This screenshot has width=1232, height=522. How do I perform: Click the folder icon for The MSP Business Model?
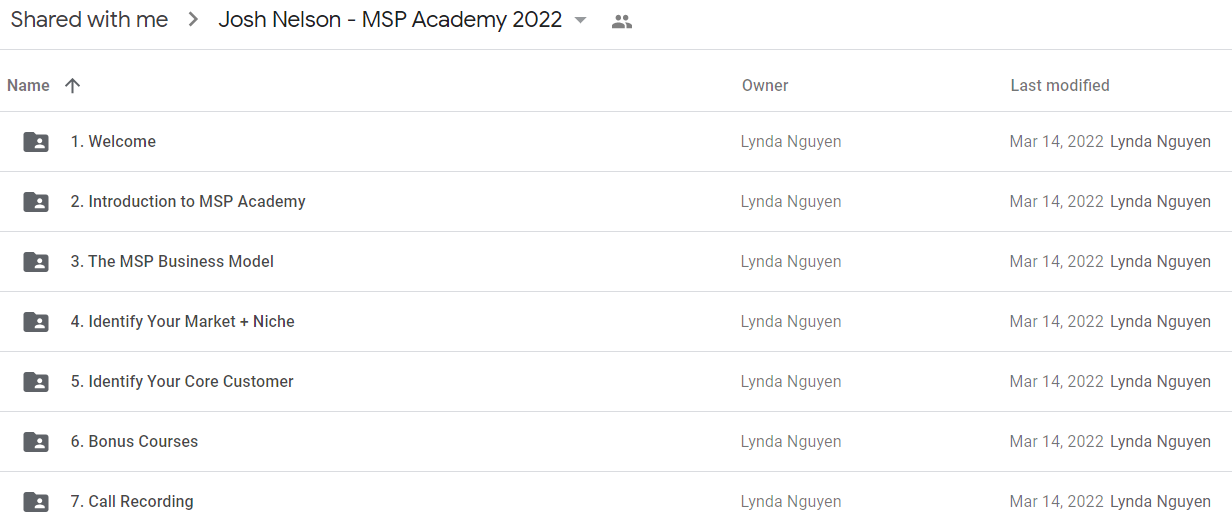36,262
